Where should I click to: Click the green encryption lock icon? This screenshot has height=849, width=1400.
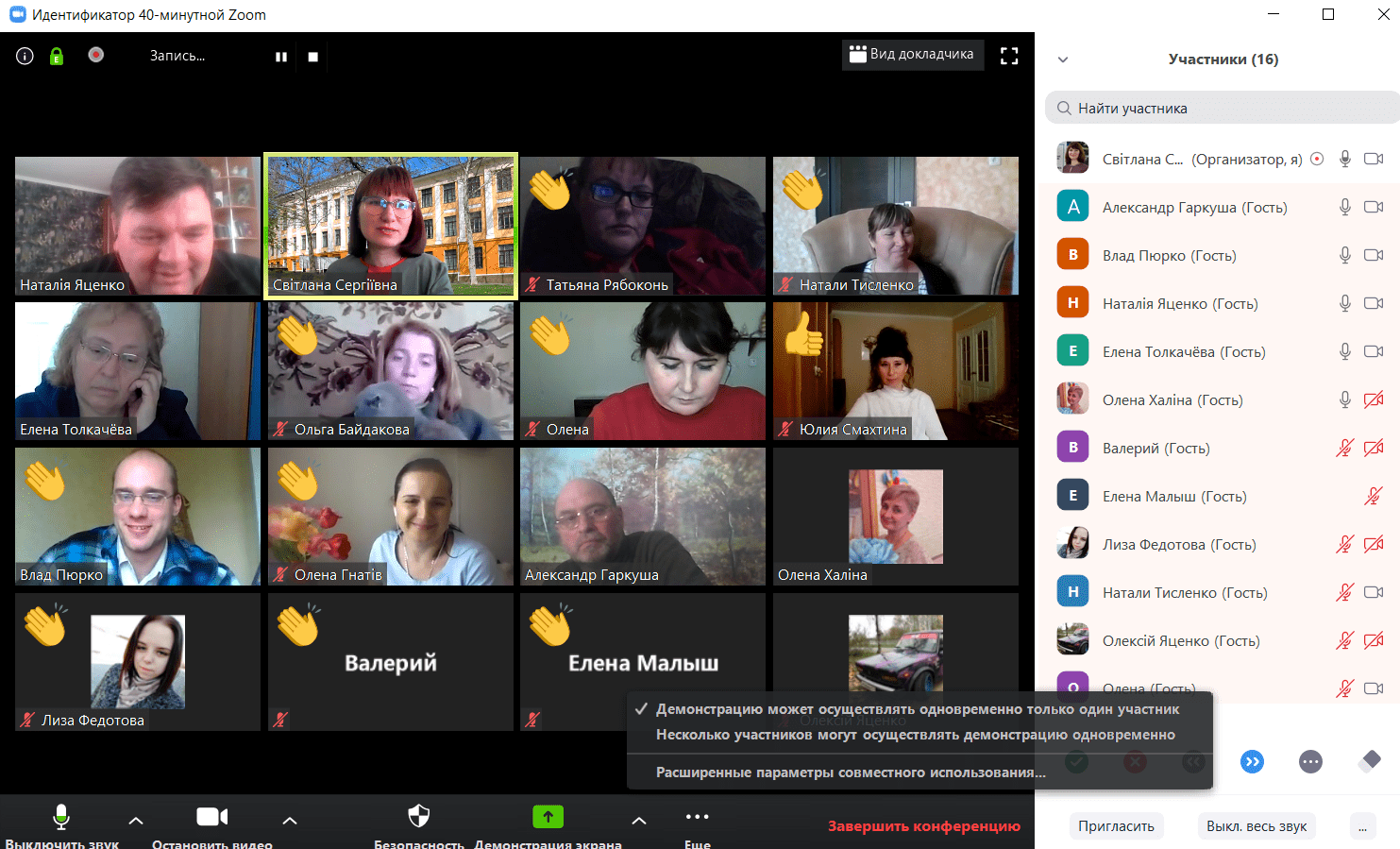point(57,57)
